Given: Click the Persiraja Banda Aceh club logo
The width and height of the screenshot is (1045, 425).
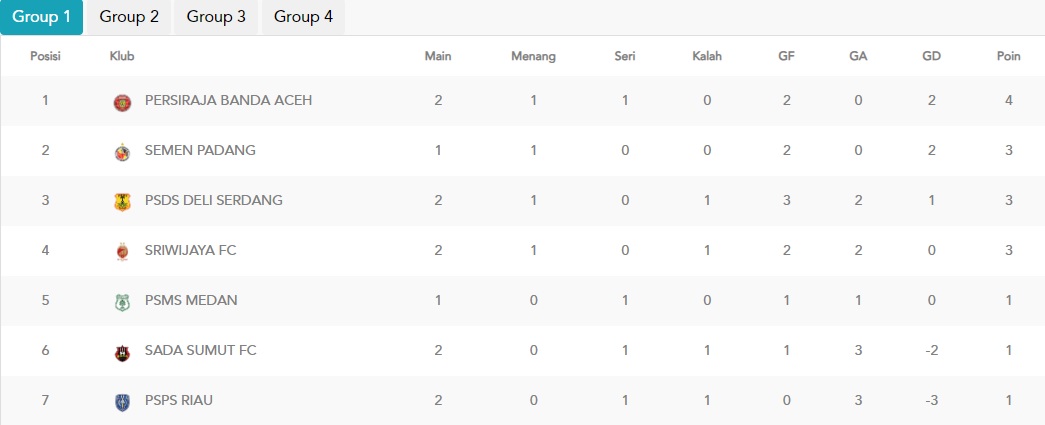Looking at the screenshot, I should pyautogui.click(x=122, y=103).
